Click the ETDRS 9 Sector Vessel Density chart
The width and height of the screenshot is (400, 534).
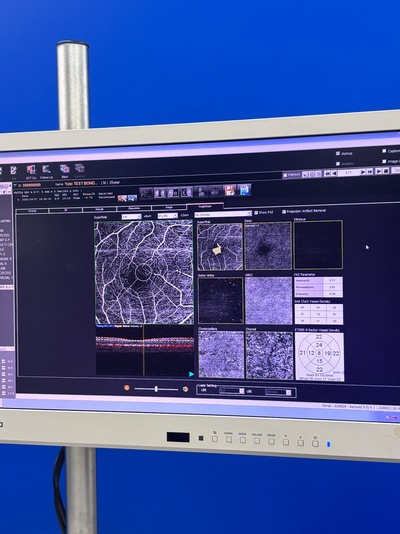(x=319, y=357)
